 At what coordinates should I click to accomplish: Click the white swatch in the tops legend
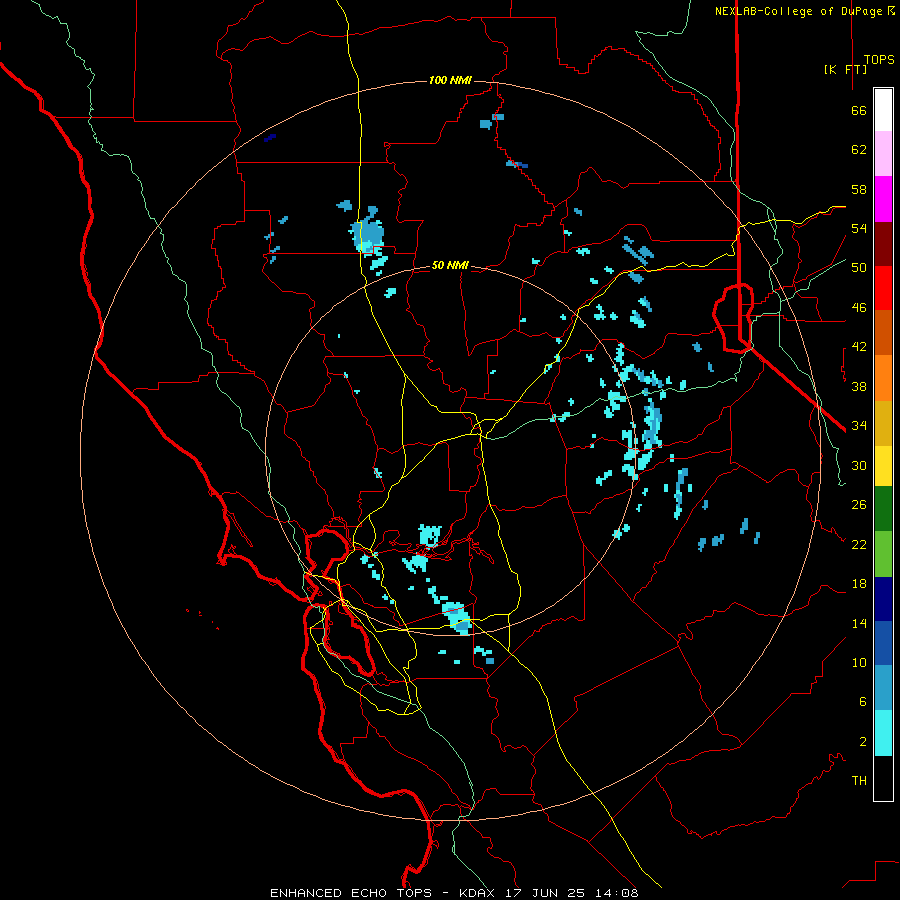point(883,110)
